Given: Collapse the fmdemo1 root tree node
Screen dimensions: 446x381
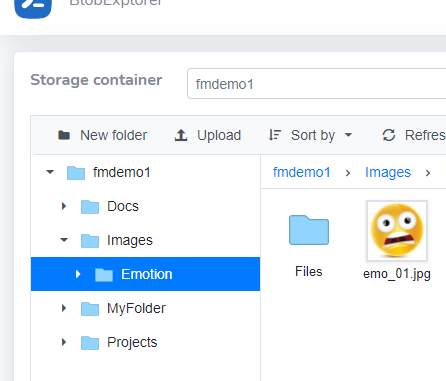Looking at the screenshot, I should (x=50, y=172).
